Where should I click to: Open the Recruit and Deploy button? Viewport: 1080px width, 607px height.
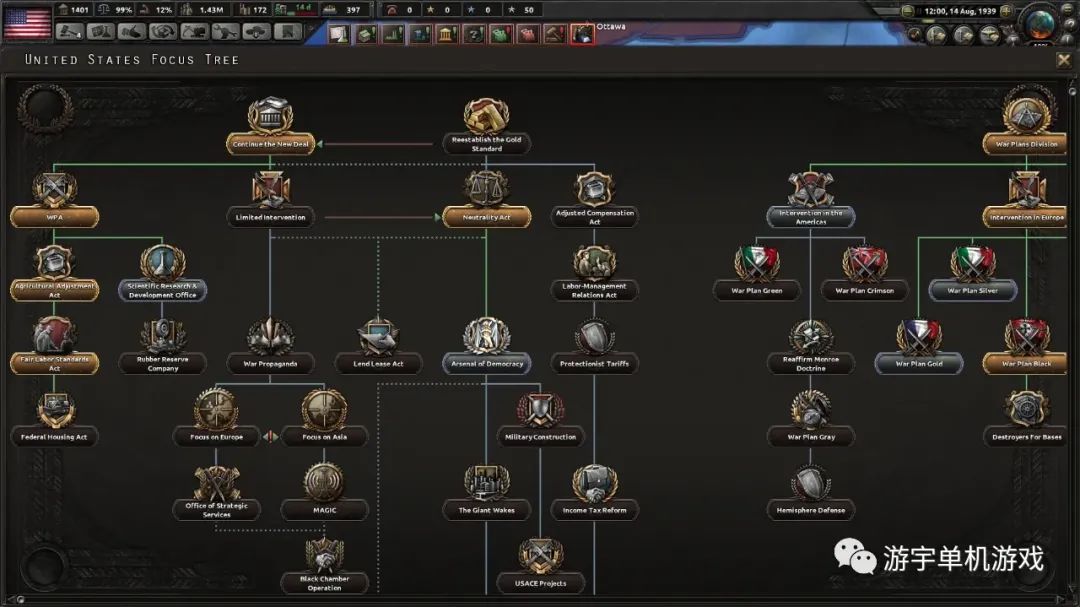256,32
